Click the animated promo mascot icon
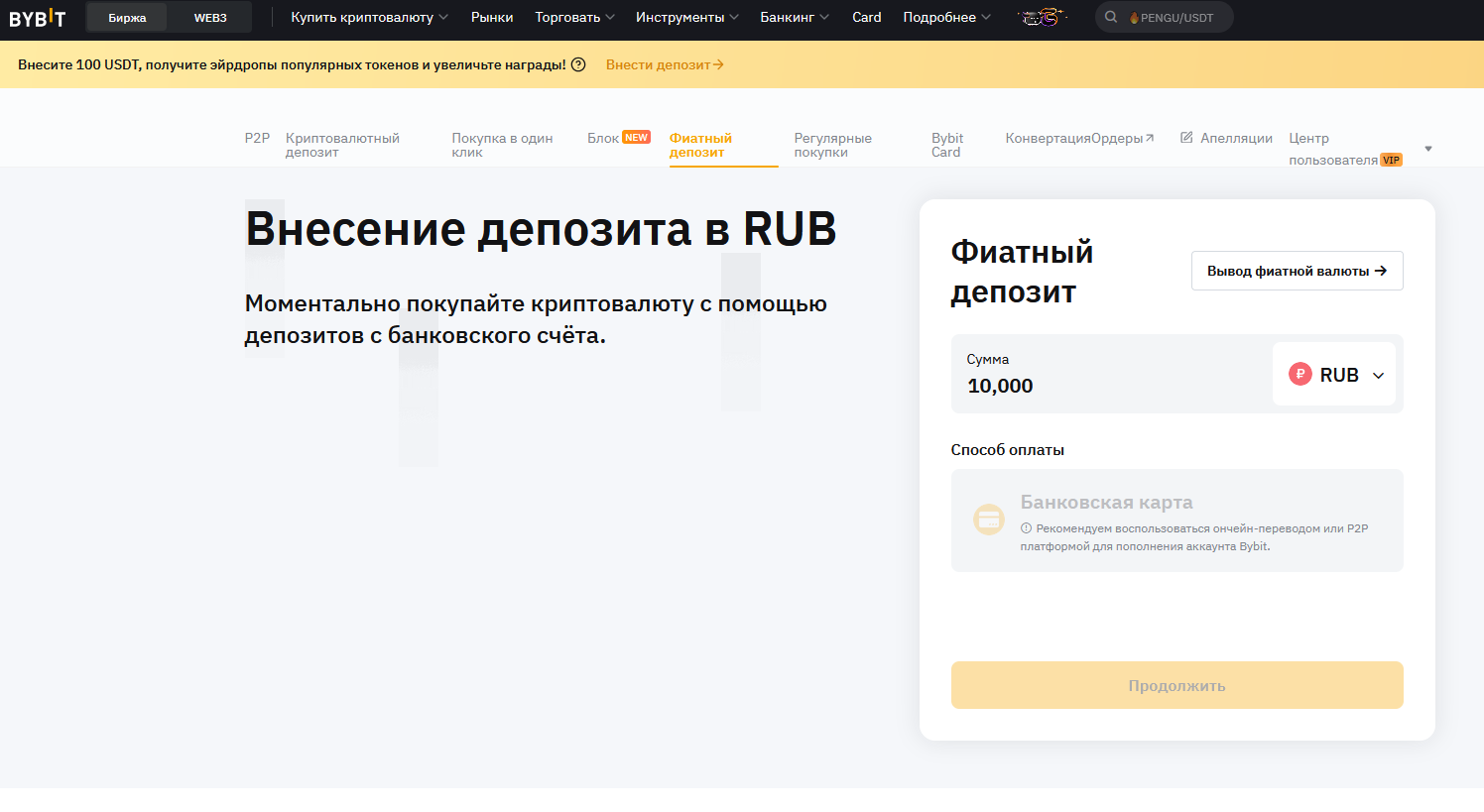The height and width of the screenshot is (812, 1484). (x=1042, y=17)
